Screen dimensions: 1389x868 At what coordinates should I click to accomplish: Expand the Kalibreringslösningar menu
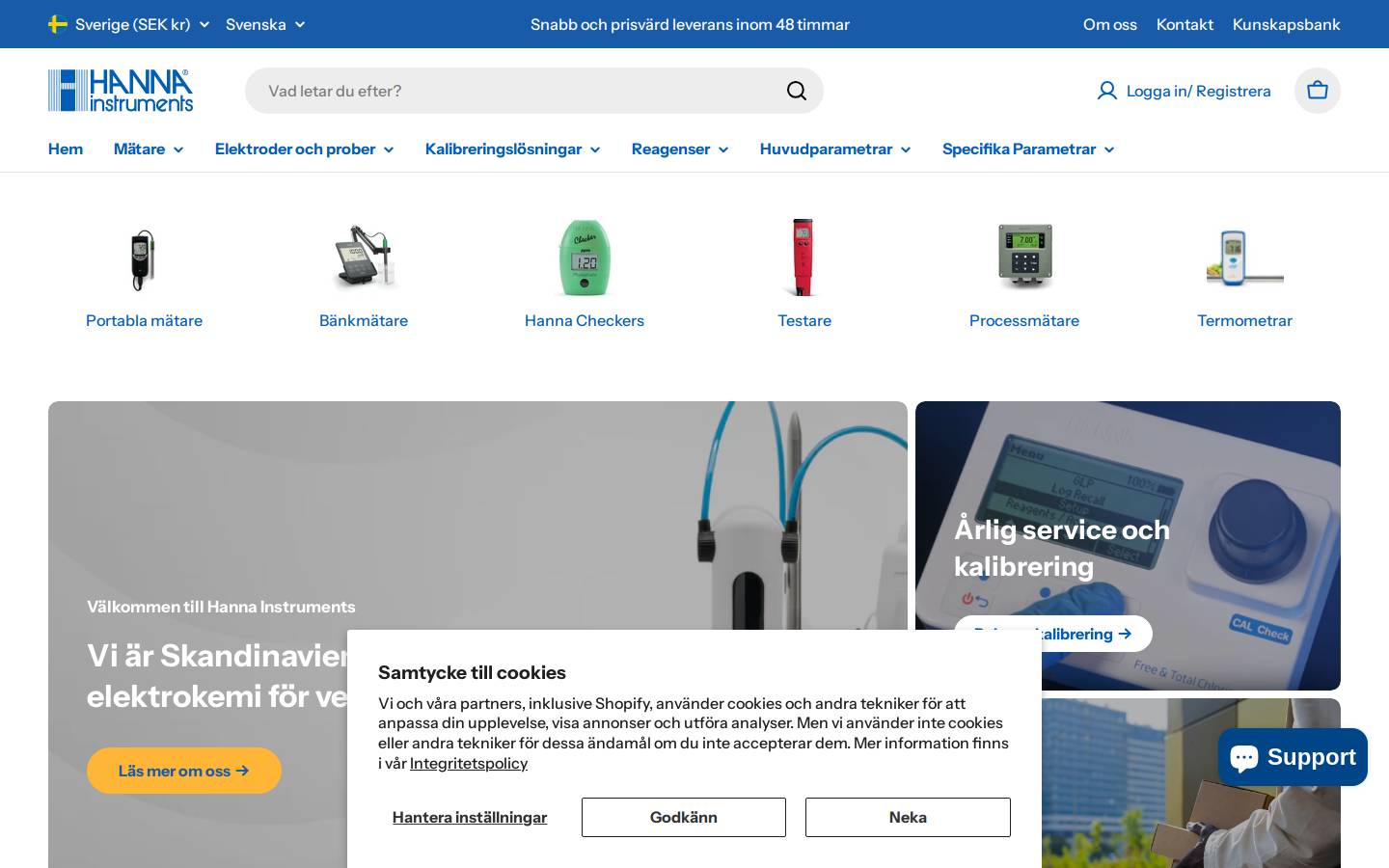tap(512, 149)
